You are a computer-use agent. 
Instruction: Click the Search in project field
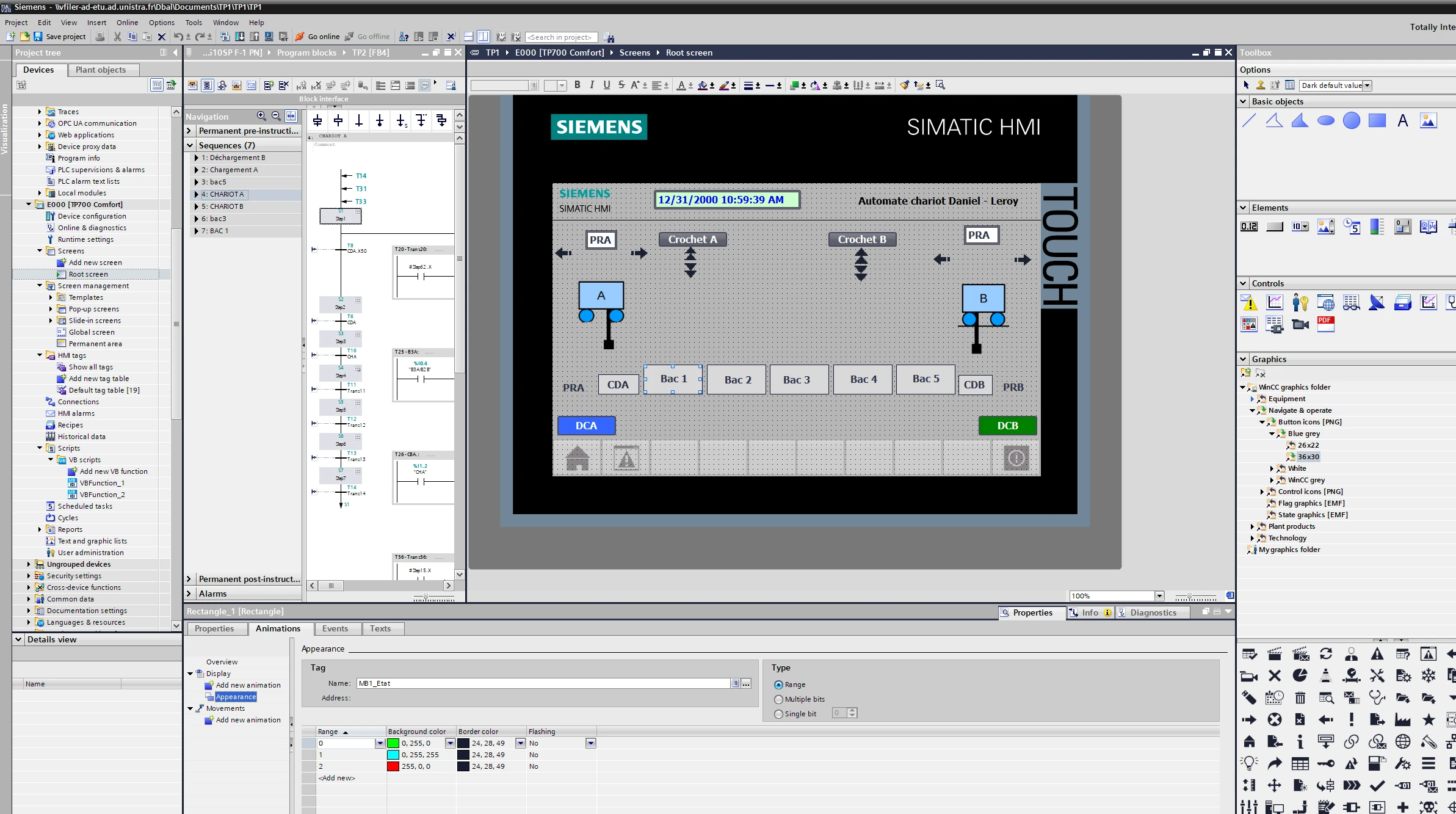(x=561, y=37)
